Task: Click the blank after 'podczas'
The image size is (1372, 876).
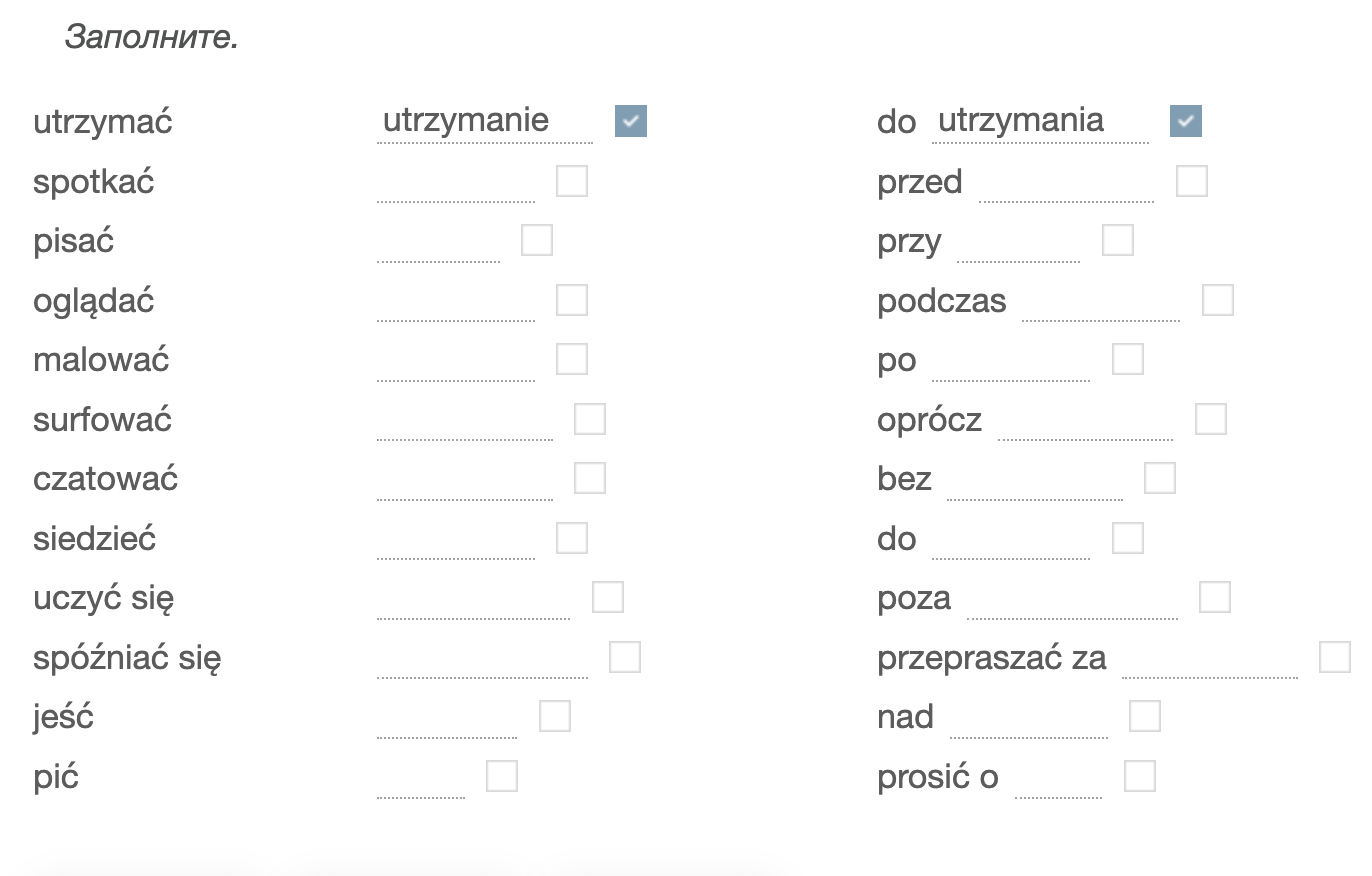Action: point(1101,301)
